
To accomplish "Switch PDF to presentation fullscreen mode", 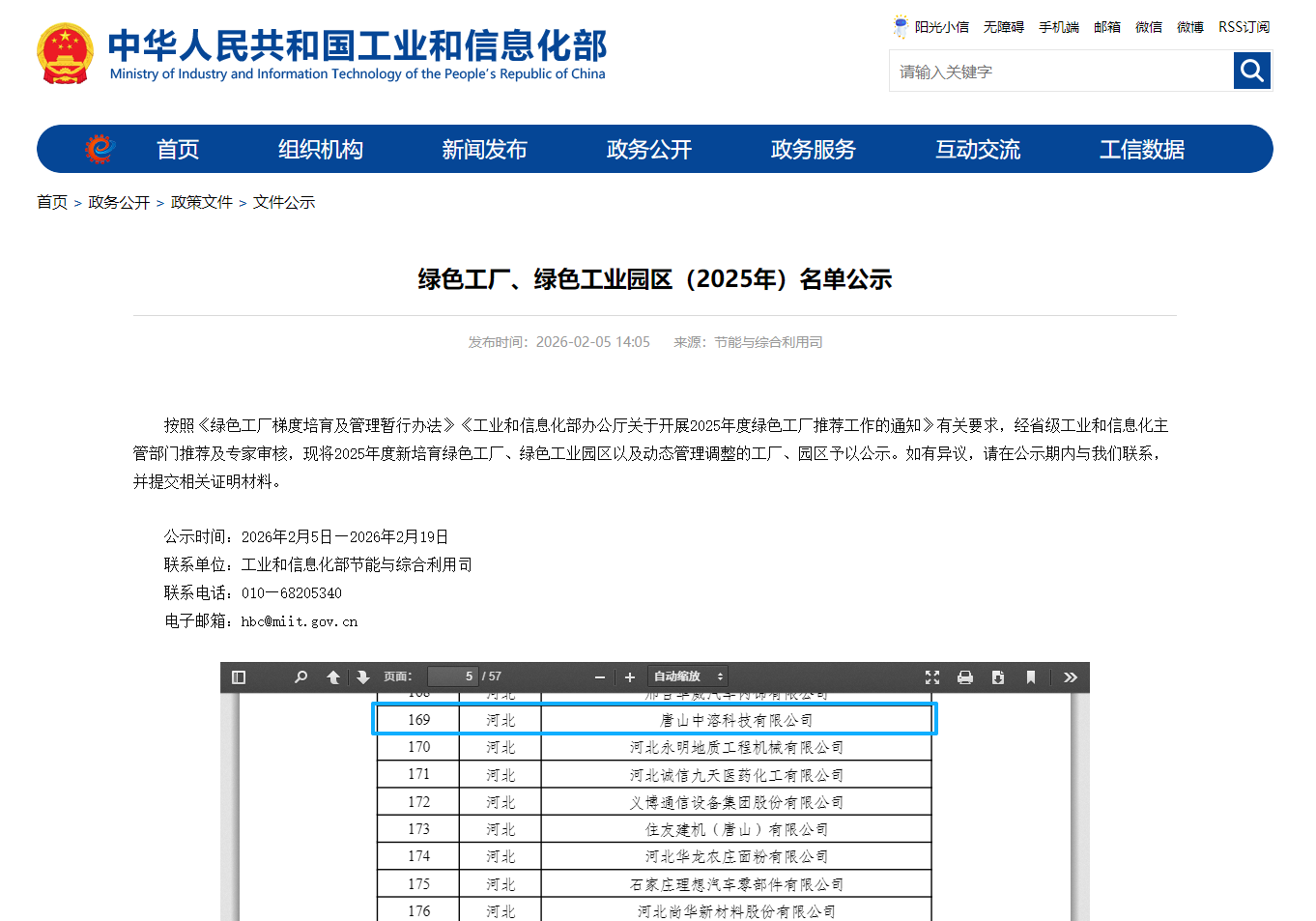I will point(932,677).
